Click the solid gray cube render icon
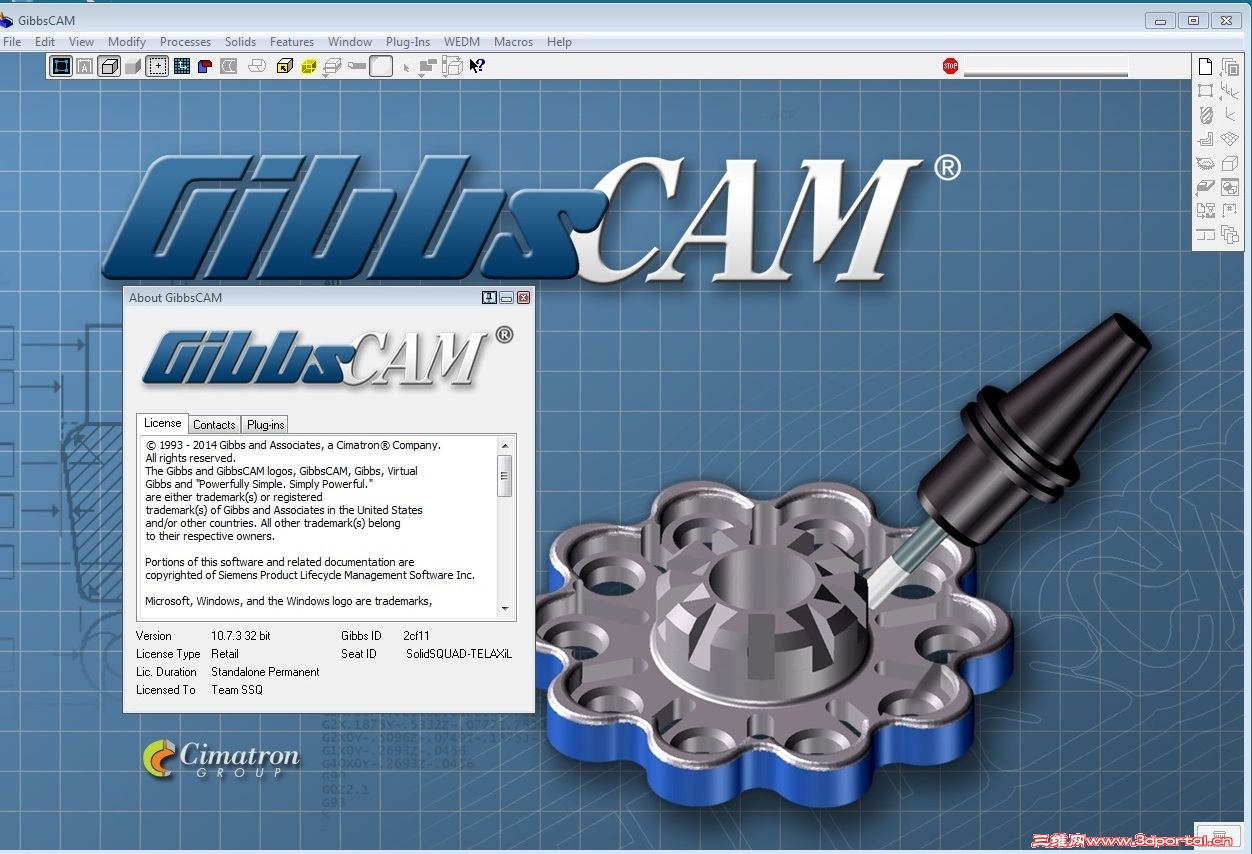1252x854 pixels. (x=133, y=66)
